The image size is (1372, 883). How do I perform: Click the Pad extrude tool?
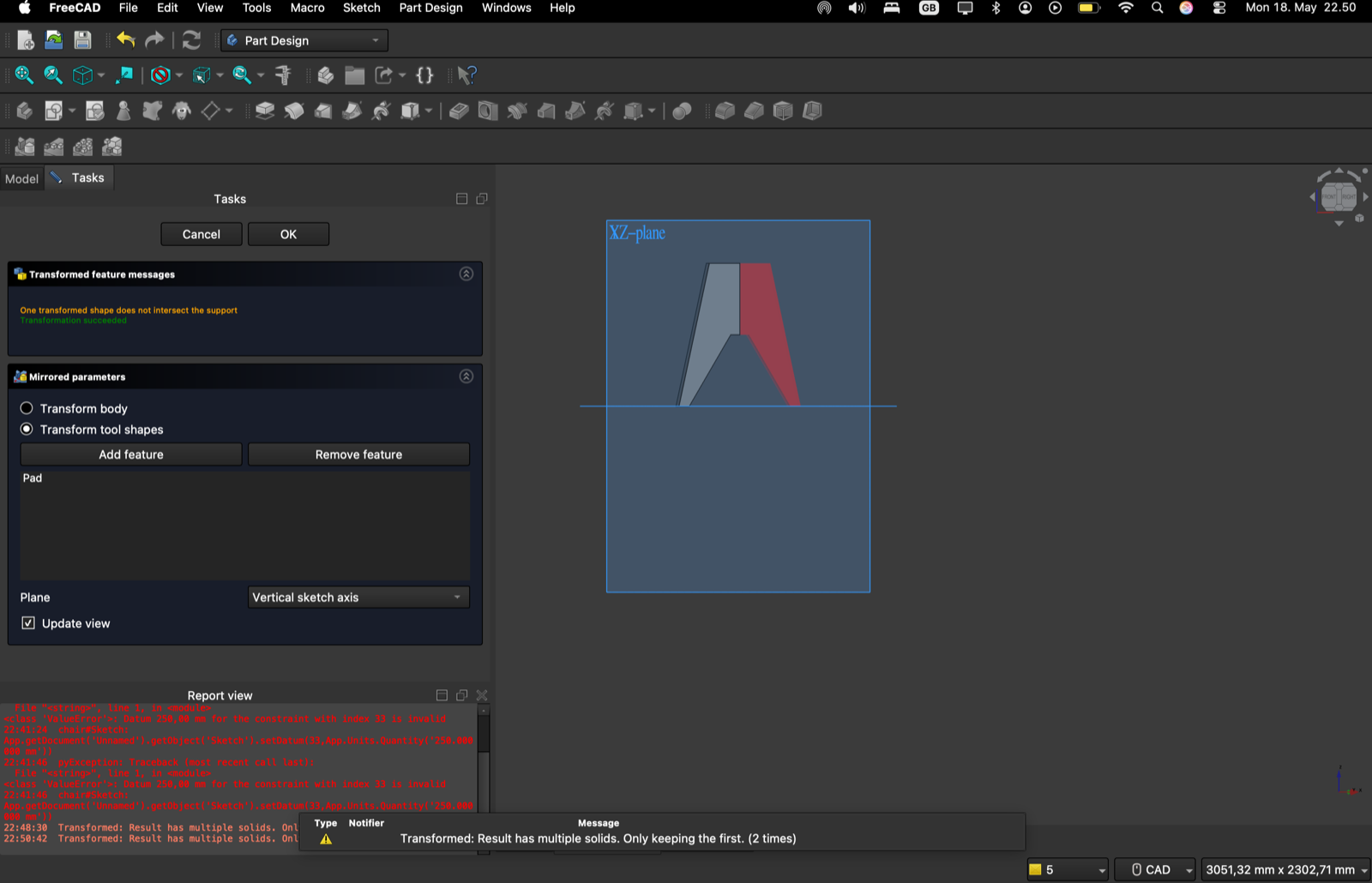[x=265, y=111]
